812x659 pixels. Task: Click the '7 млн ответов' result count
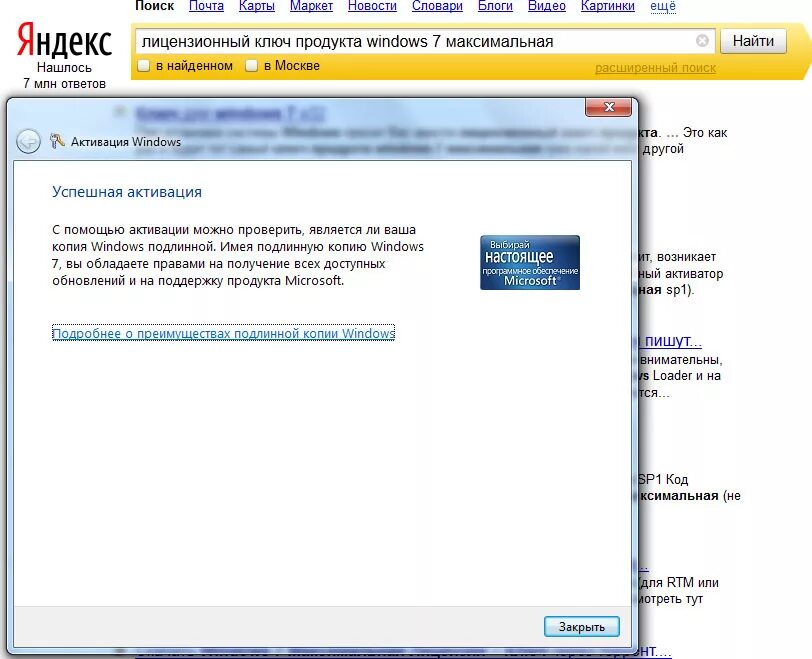[64, 83]
